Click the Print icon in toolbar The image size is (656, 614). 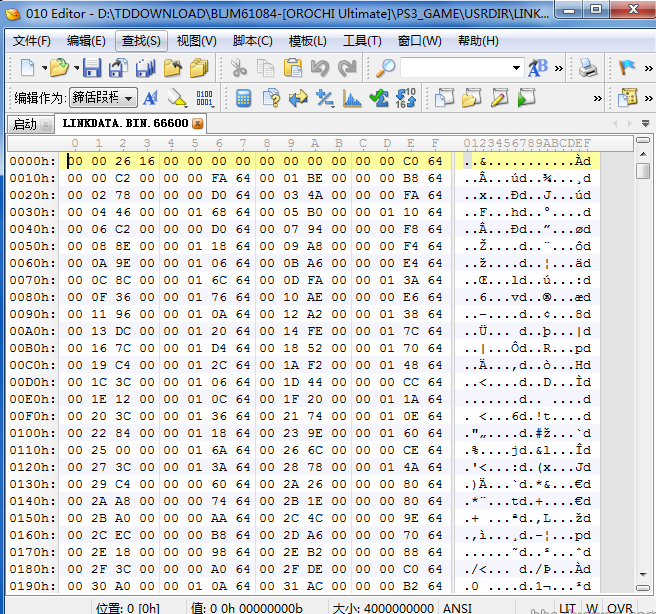(589, 68)
